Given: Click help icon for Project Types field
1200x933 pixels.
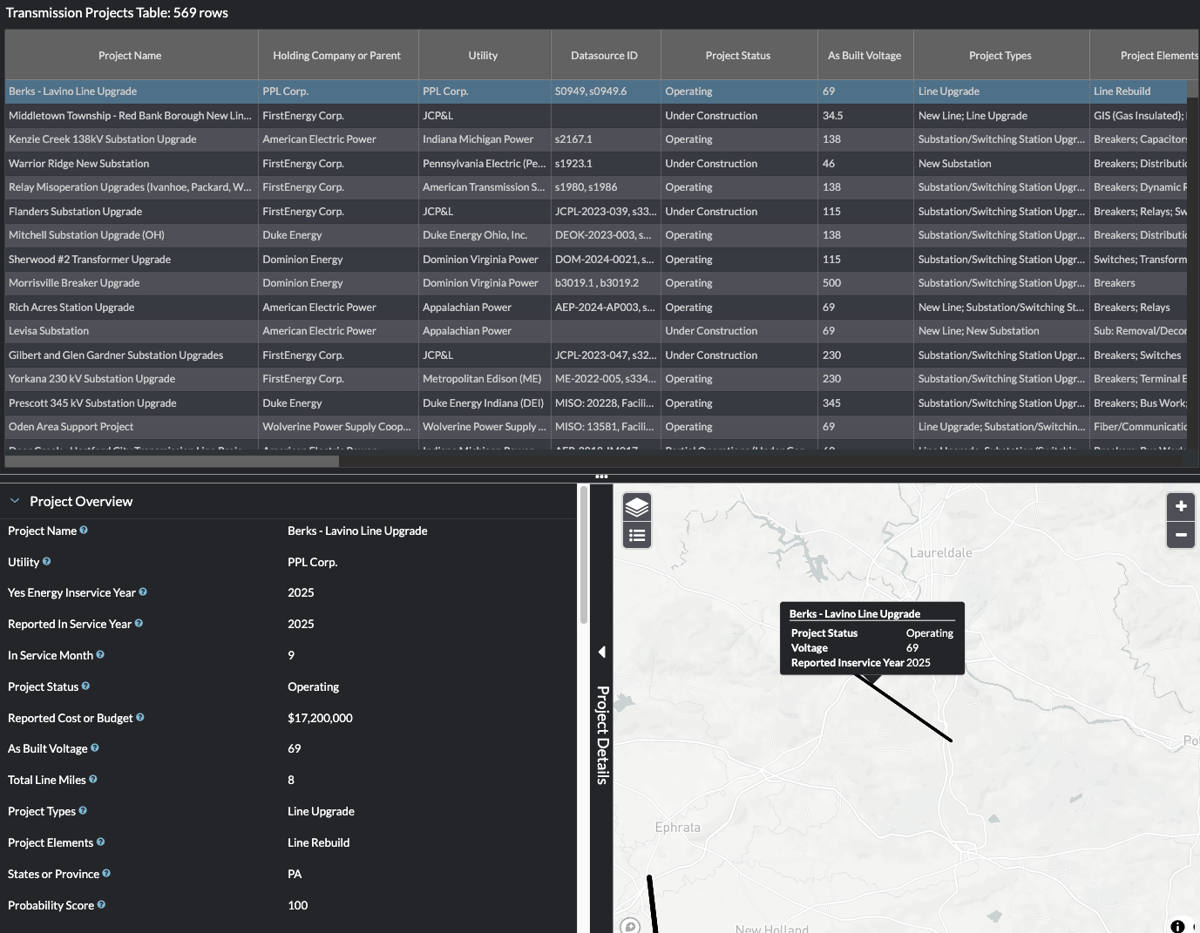Looking at the screenshot, I should [83, 811].
